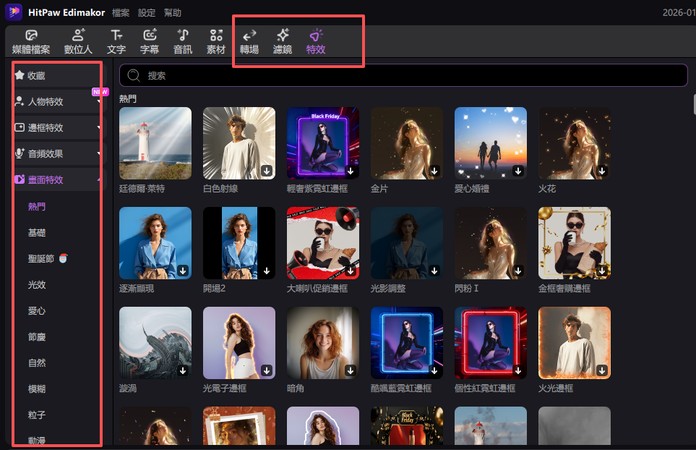
Task: Select the 聖誕節 subcategory
Action: click(x=43, y=259)
